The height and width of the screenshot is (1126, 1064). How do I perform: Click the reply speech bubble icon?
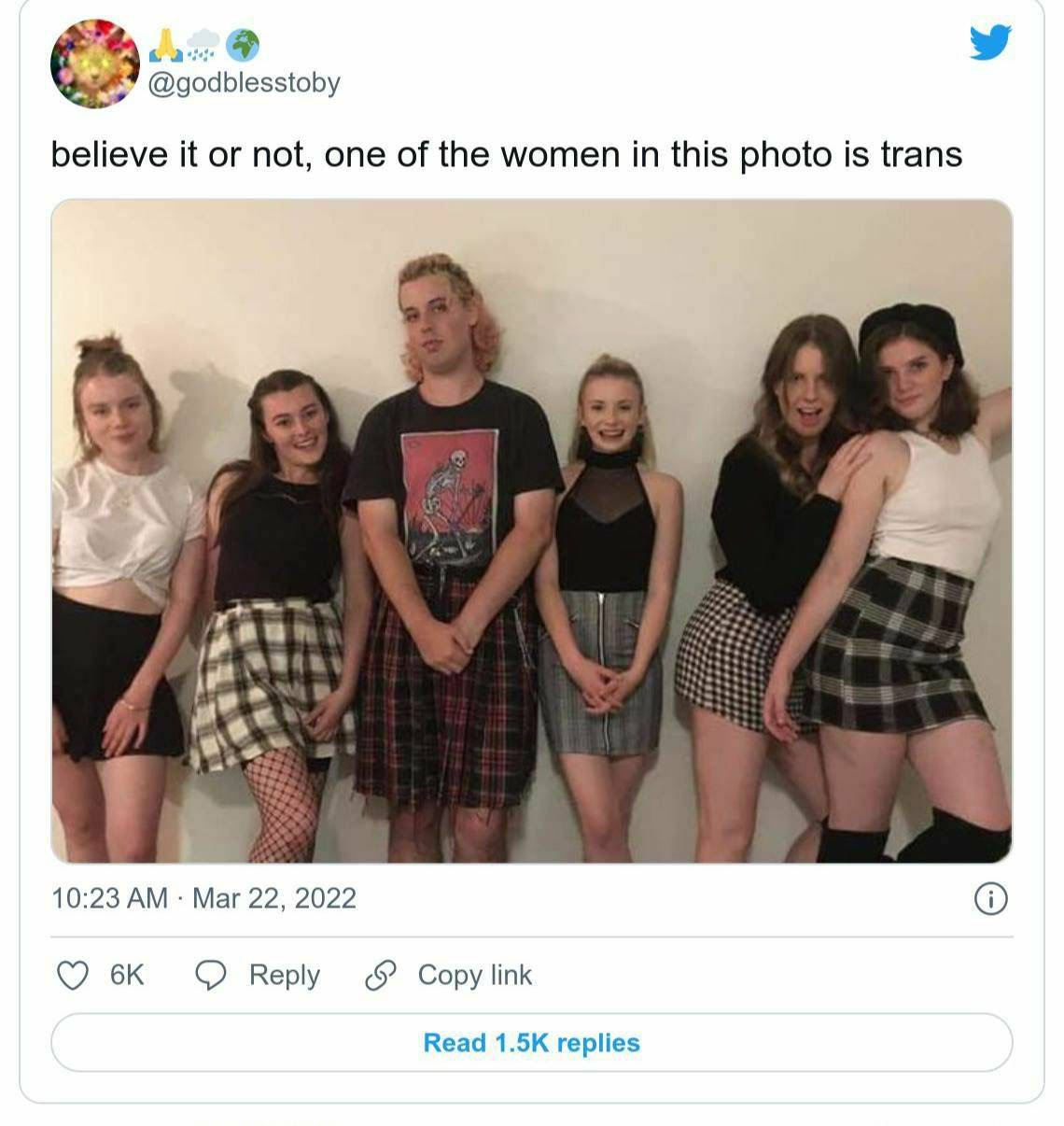click(x=211, y=976)
